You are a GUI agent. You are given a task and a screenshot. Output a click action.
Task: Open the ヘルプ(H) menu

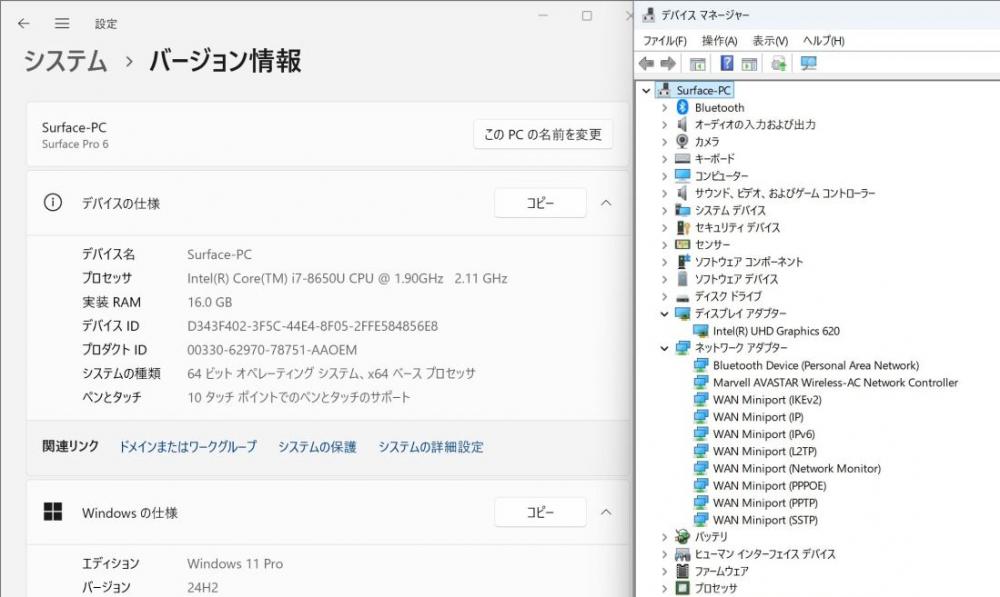(823, 41)
